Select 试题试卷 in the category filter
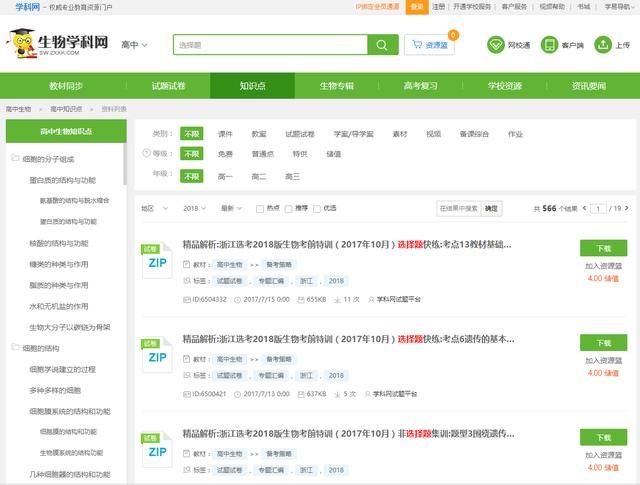This screenshot has height=485, width=640. tap(300, 134)
